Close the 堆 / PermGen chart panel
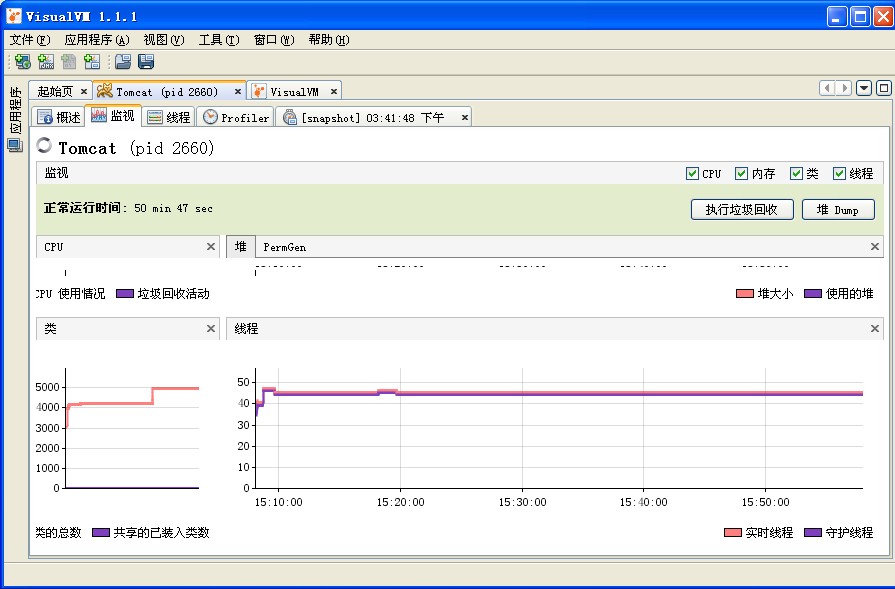The image size is (895, 589). [x=874, y=247]
